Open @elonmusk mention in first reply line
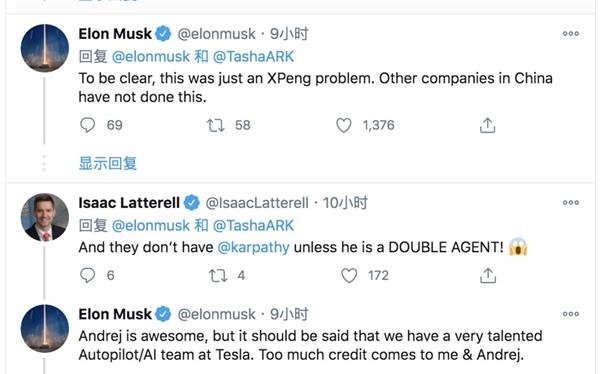The height and width of the screenshot is (374, 600). [151, 57]
